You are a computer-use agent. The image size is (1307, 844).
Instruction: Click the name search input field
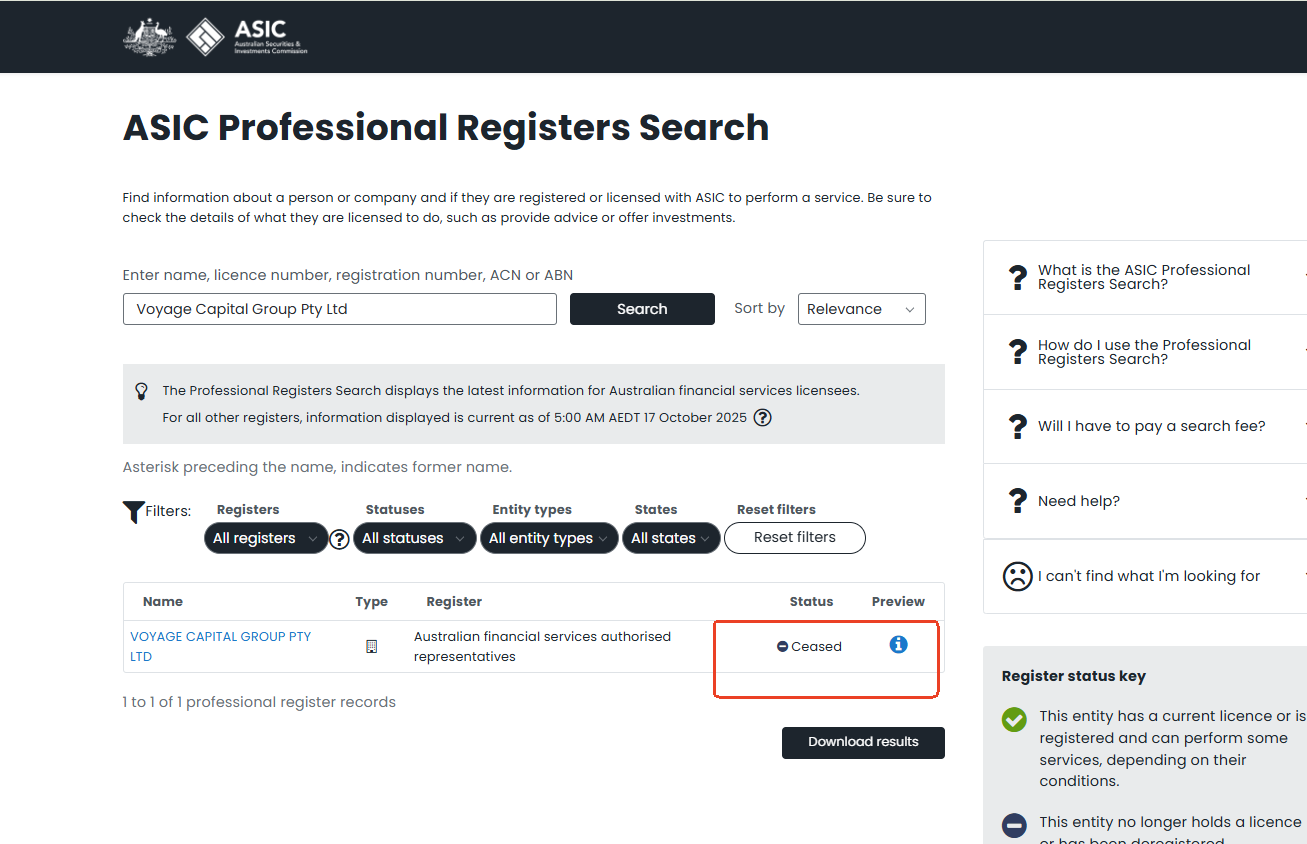339,309
